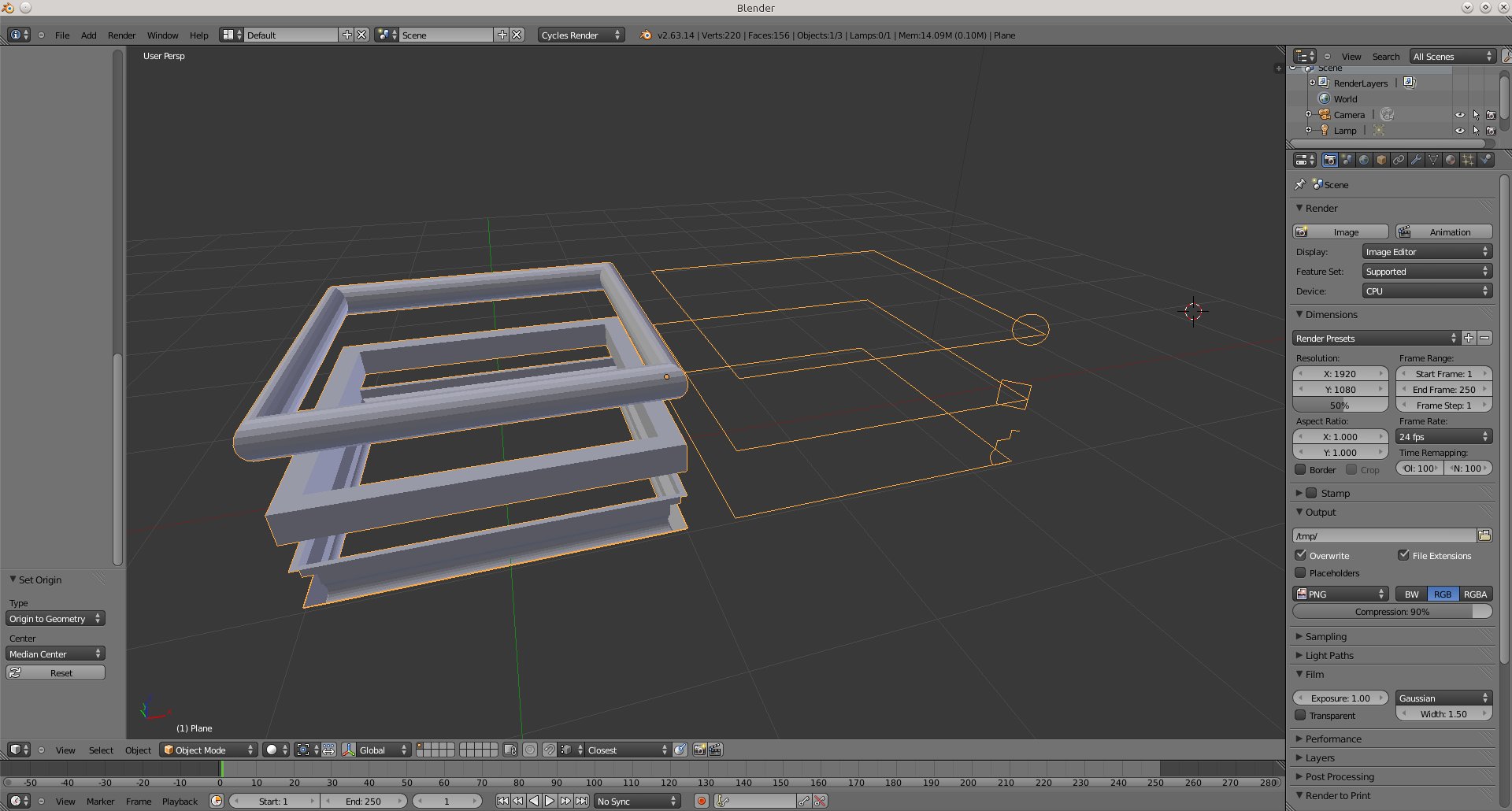Open the Particles properties tab
The image size is (1512, 811).
pyautogui.click(x=1468, y=160)
